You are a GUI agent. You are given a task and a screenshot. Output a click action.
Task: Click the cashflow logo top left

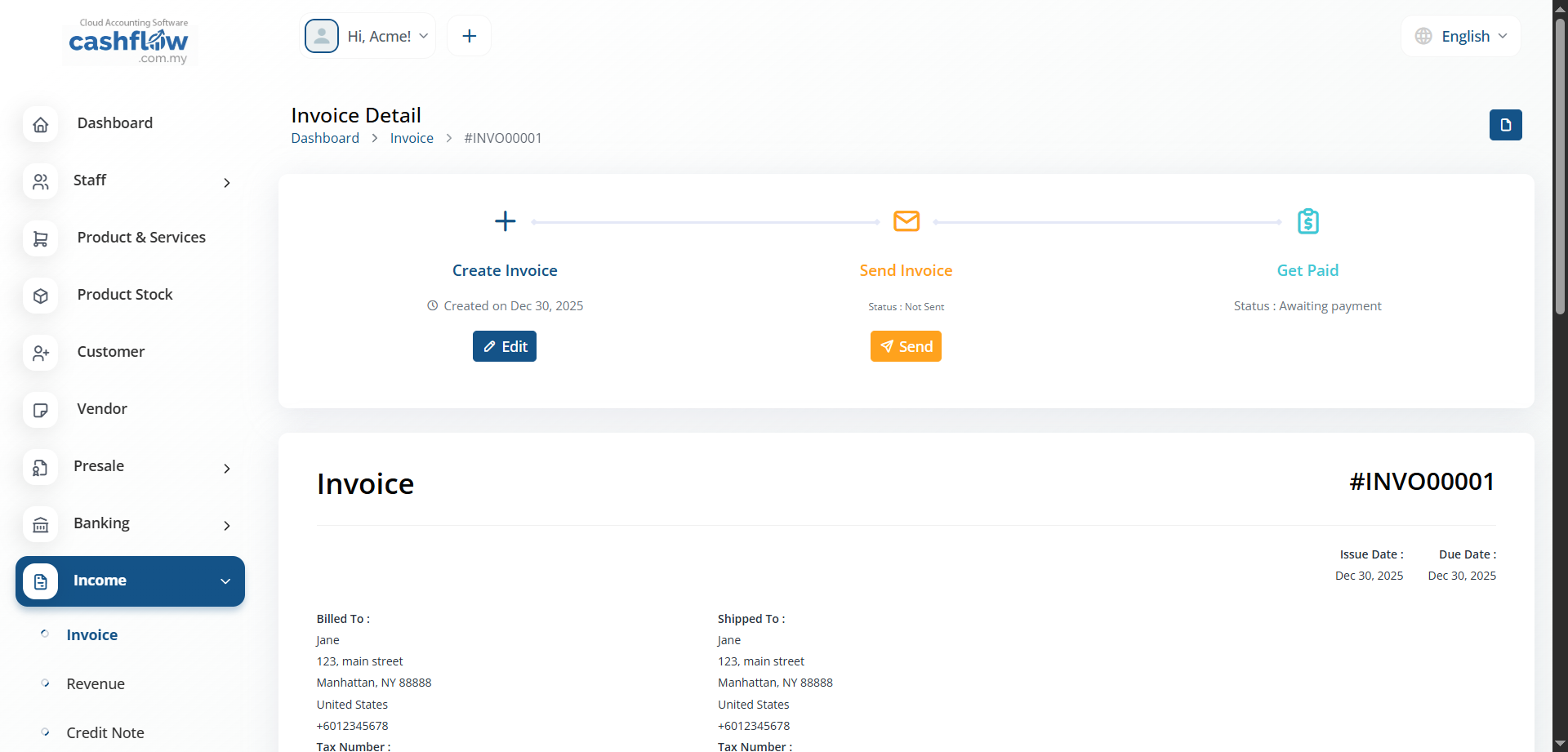tap(128, 41)
